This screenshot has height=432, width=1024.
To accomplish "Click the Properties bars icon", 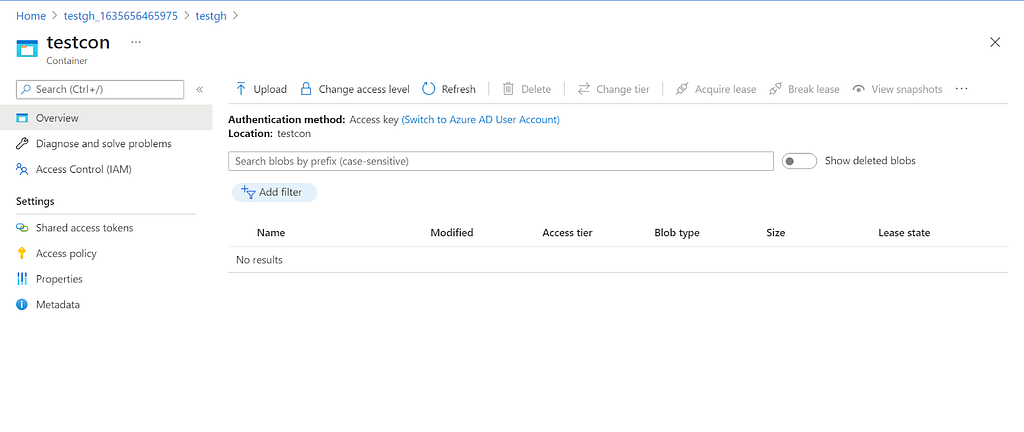I will [x=22, y=279].
